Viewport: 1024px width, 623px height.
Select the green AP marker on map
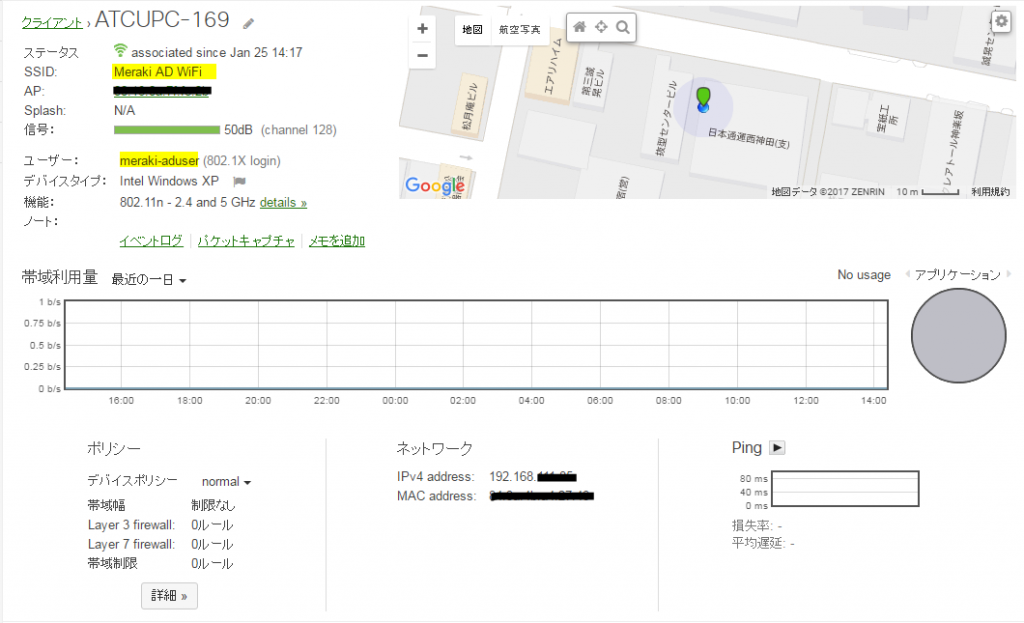tap(703, 99)
